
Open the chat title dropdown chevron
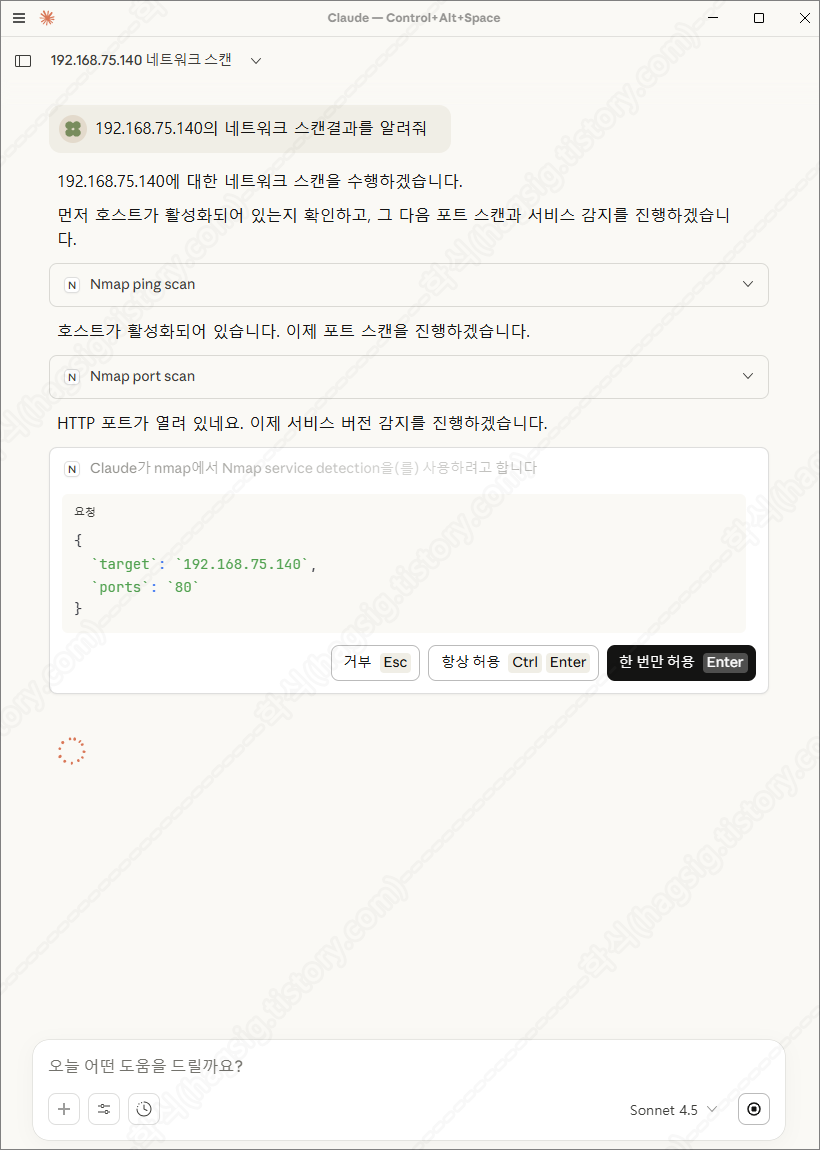(x=256, y=61)
